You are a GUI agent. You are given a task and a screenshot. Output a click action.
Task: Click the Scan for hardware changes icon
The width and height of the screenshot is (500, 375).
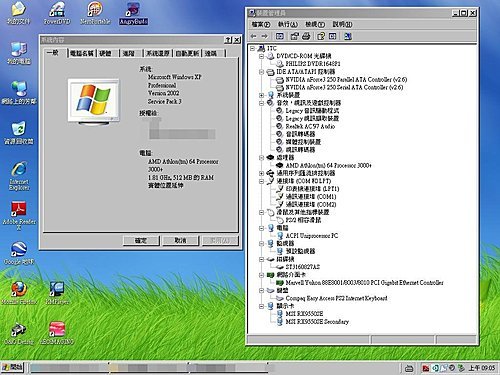click(x=348, y=36)
